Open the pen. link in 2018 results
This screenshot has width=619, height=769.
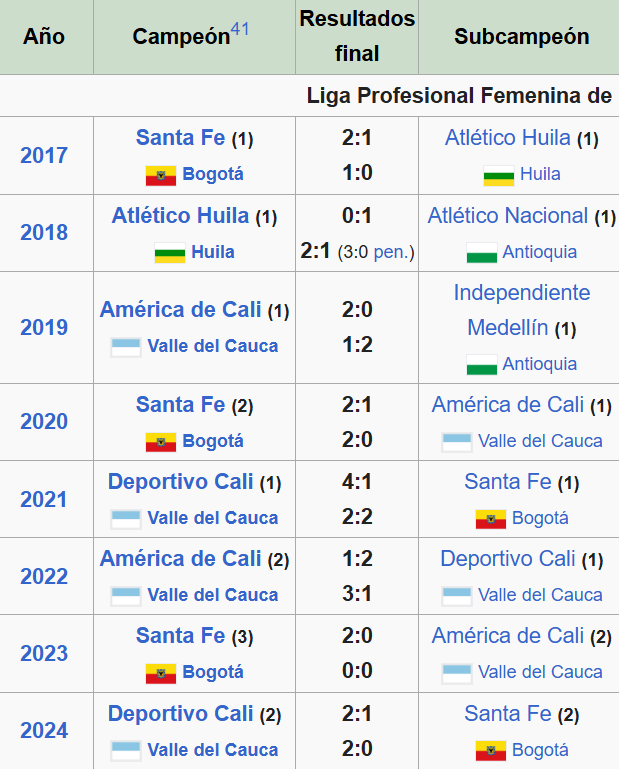point(394,252)
